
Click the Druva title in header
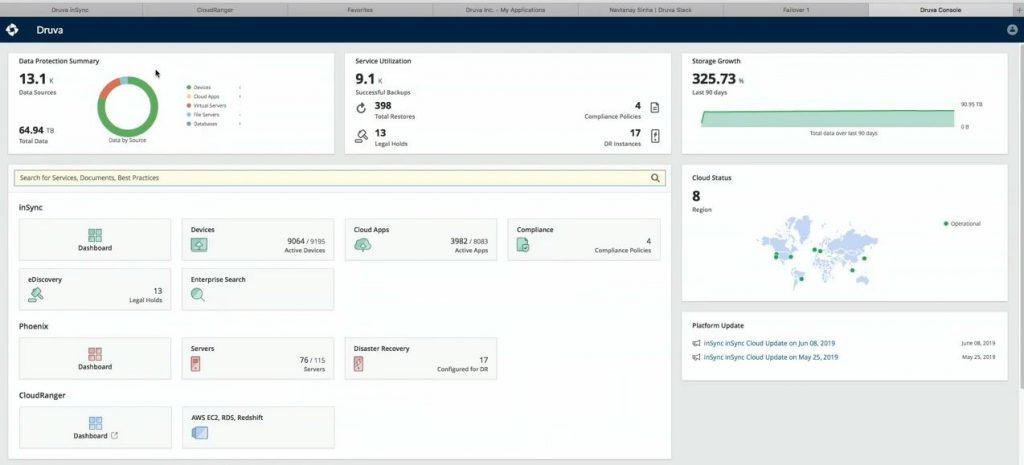pyautogui.click(x=50, y=30)
